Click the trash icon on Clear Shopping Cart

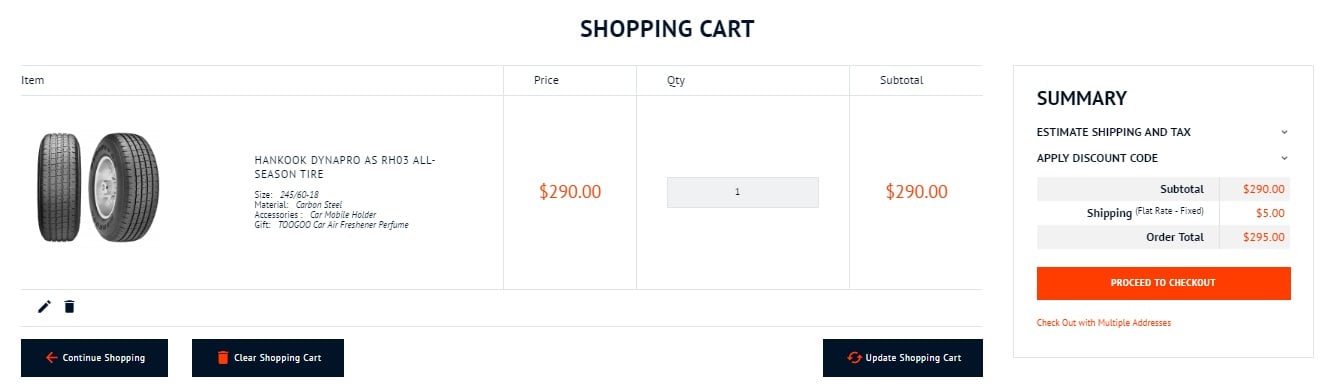223,358
